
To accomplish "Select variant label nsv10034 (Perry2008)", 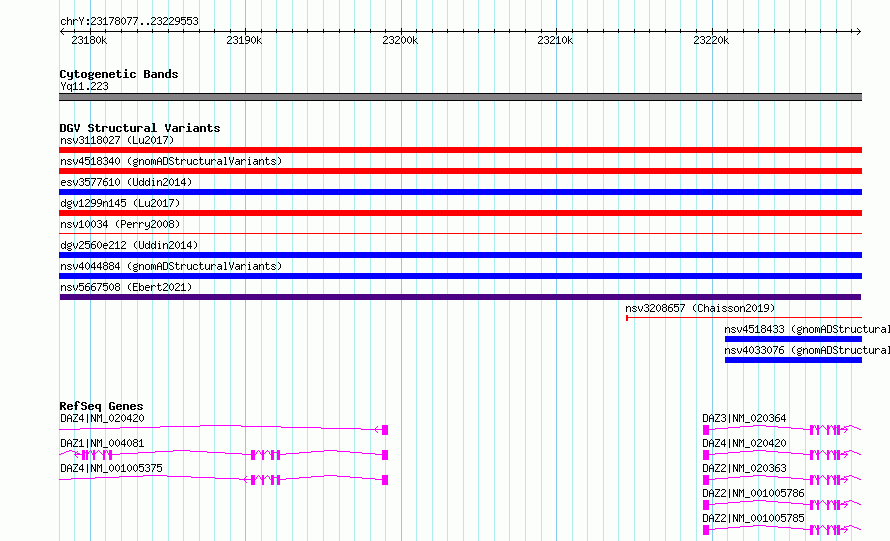I will coord(120,224).
